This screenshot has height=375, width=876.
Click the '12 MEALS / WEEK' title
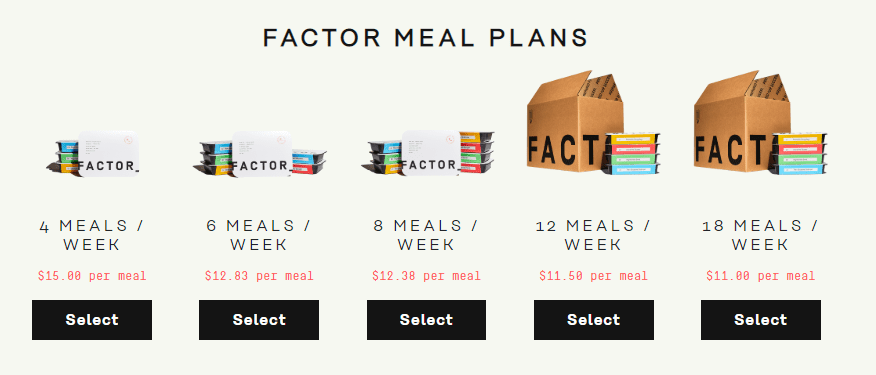point(593,235)
